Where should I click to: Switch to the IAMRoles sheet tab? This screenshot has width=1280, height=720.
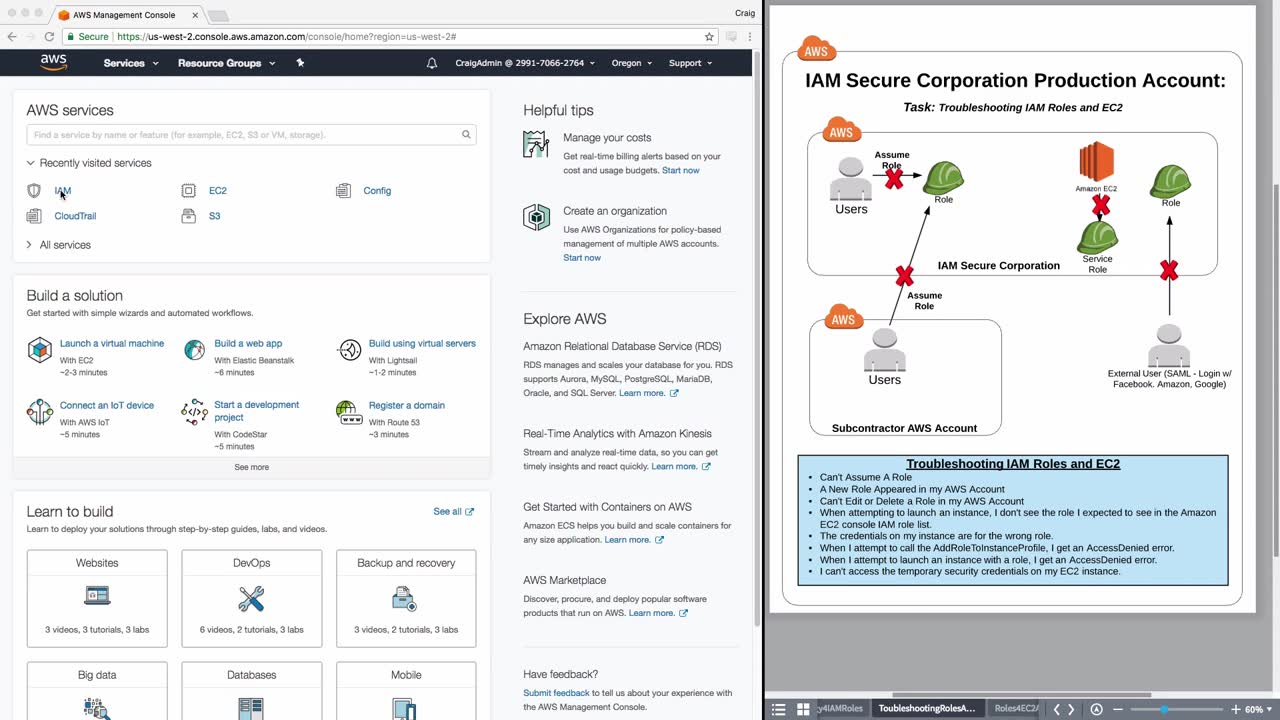click(x=841, y=709)
